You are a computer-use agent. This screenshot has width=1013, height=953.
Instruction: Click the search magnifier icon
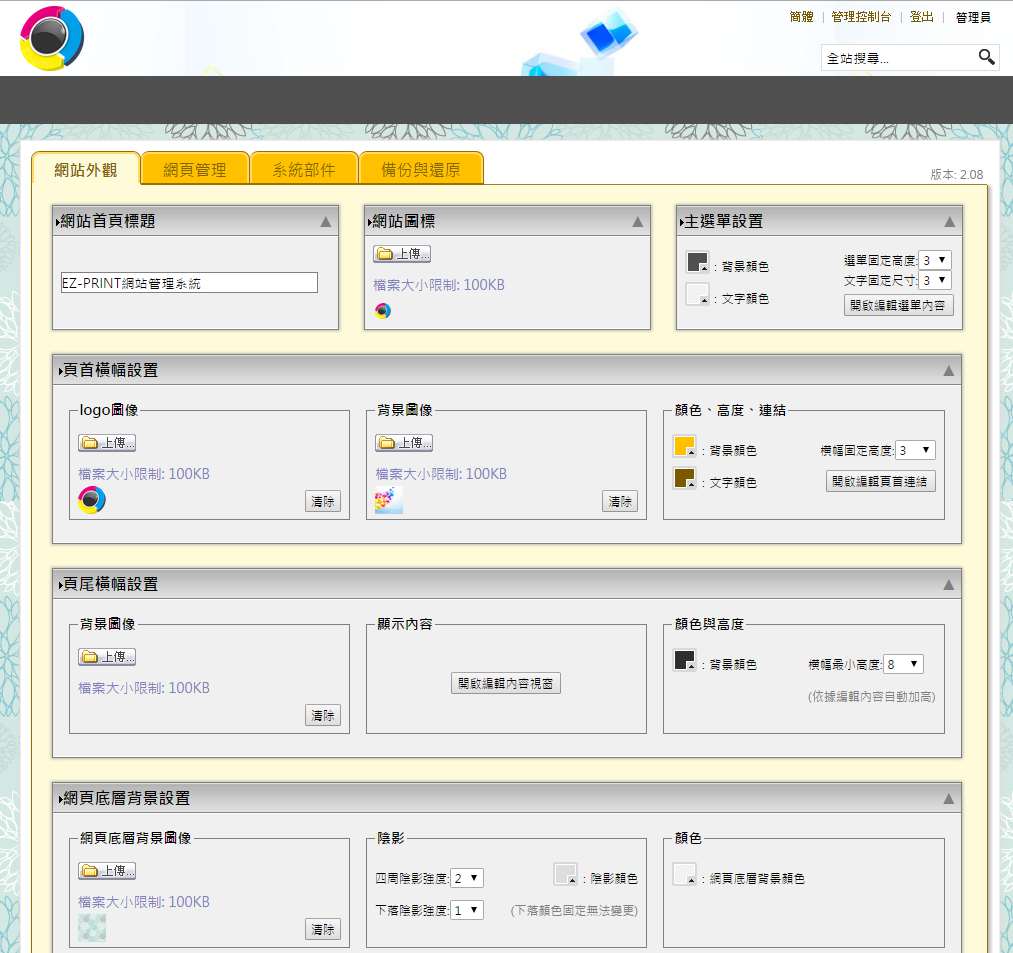986,57
